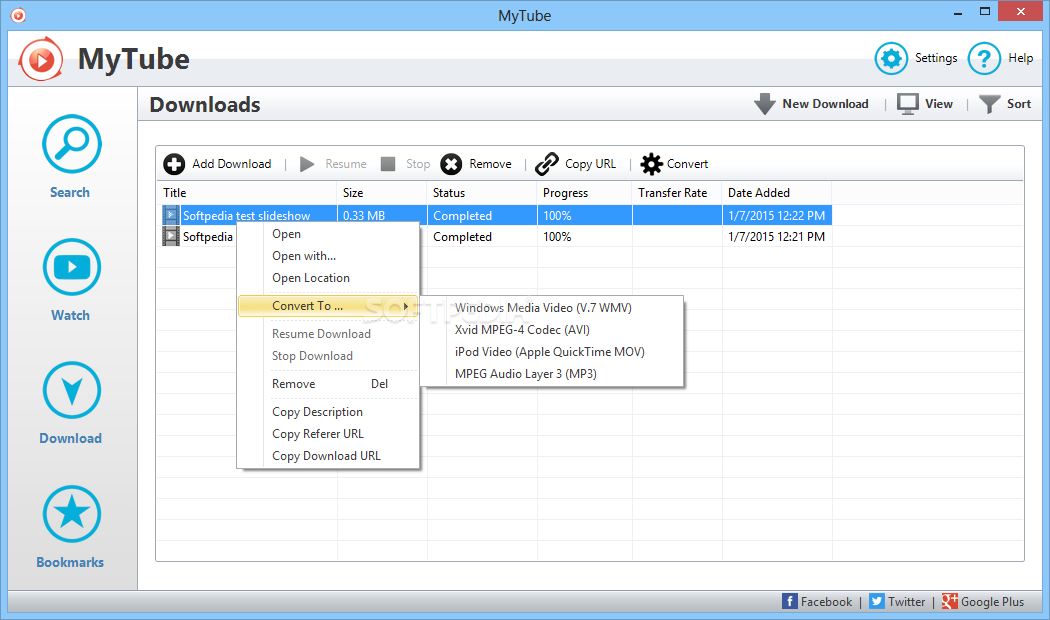Click the Facebook icon
This screenshot has width=1050, height=620.
pos(790,601)
